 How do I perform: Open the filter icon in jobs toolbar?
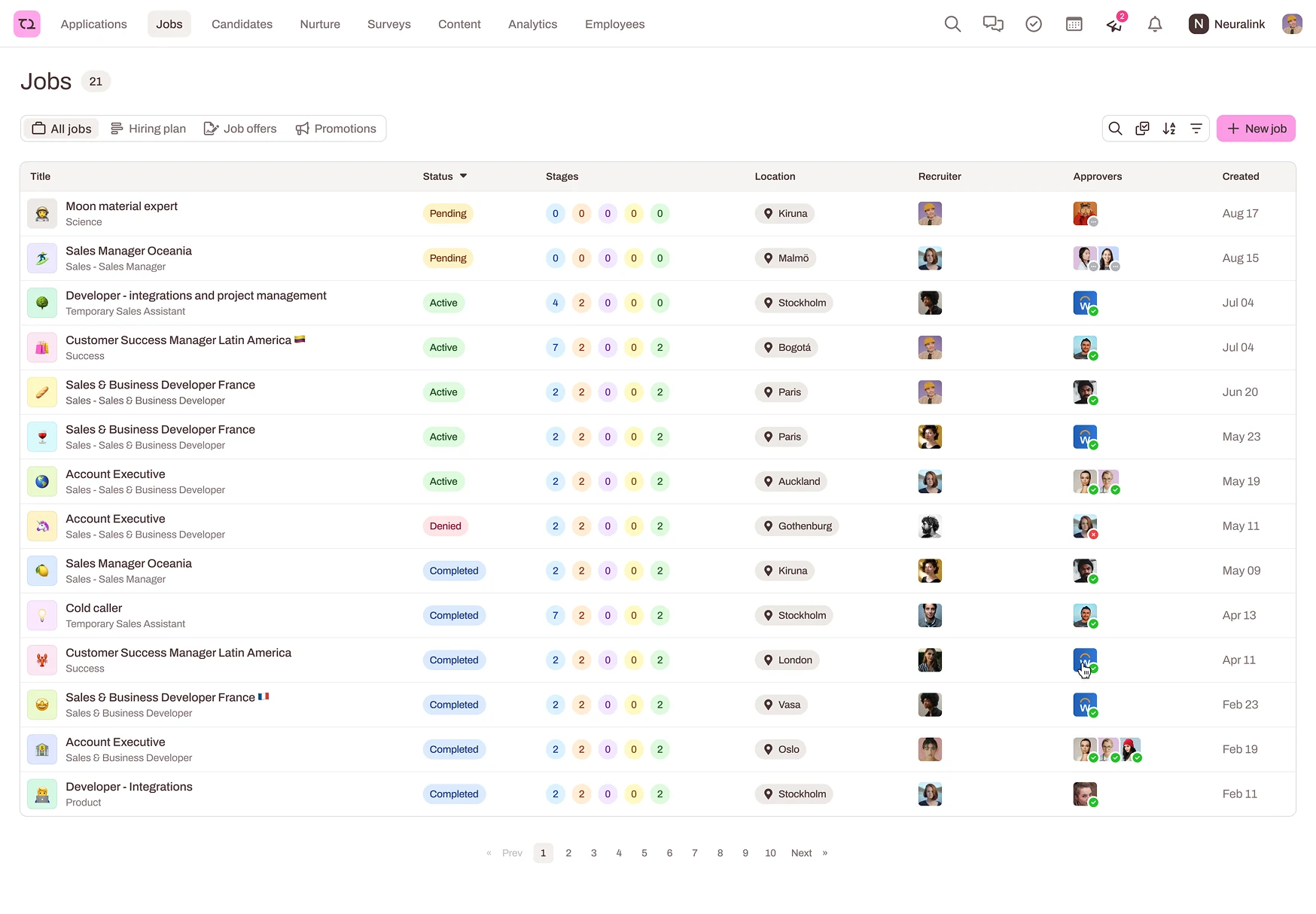pyautogui.click(x=1196, y=129)
